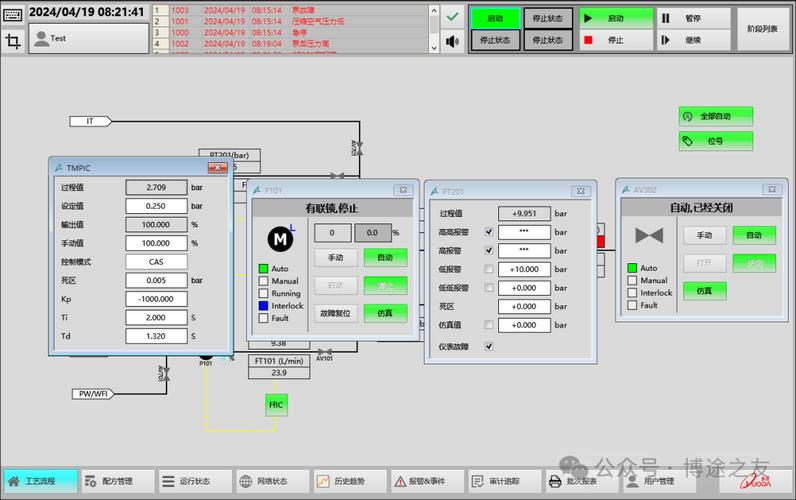Check the 低报警 checkbox in PT201

click(489, 269)
